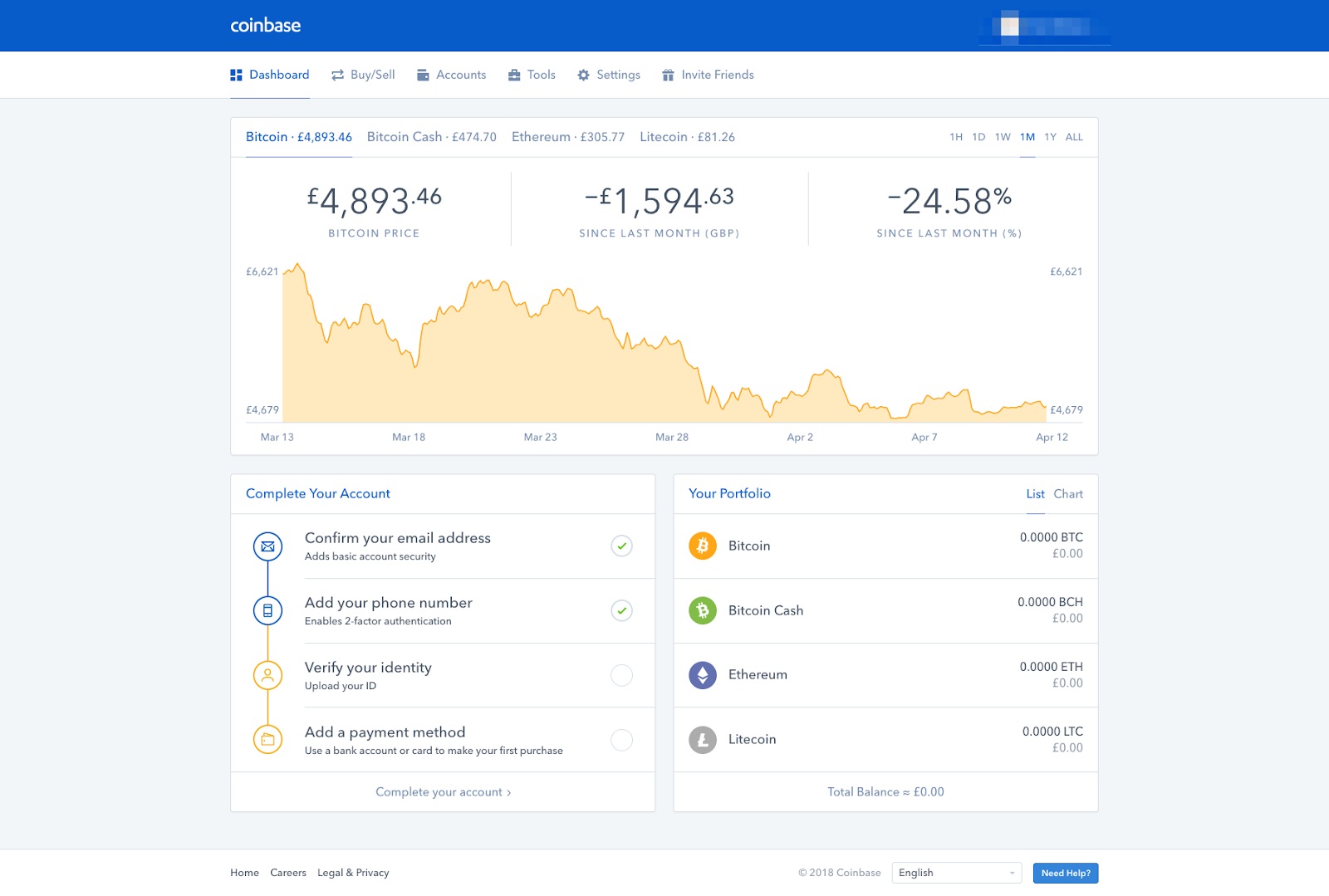Click the 0.0000 ETH balance value
1329x896 pixels.
pos(1052,667)
